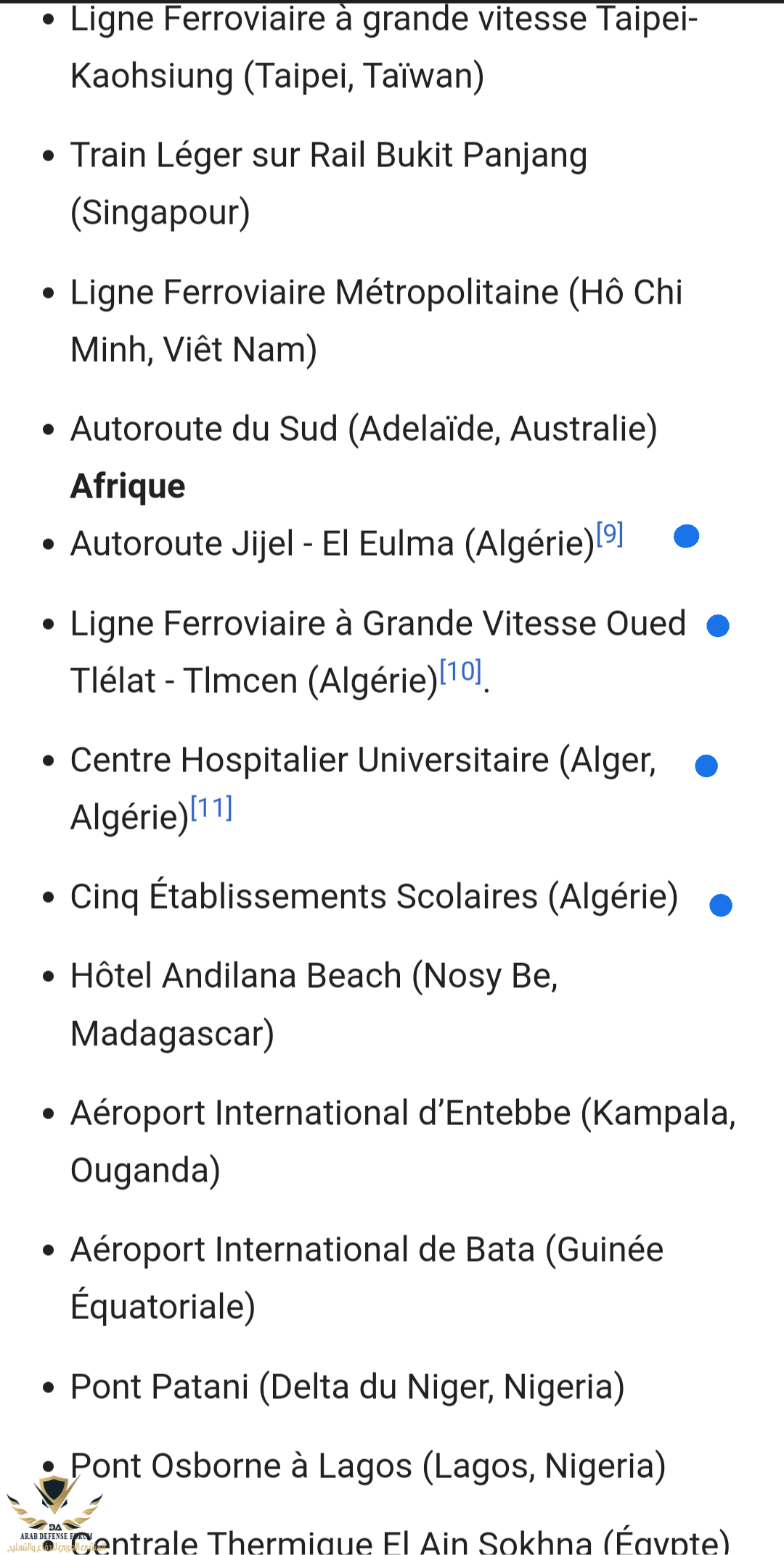Tap blue dot next to Oued Tlélat line
The image size is (784, 1555).
(x=718, y=625)
